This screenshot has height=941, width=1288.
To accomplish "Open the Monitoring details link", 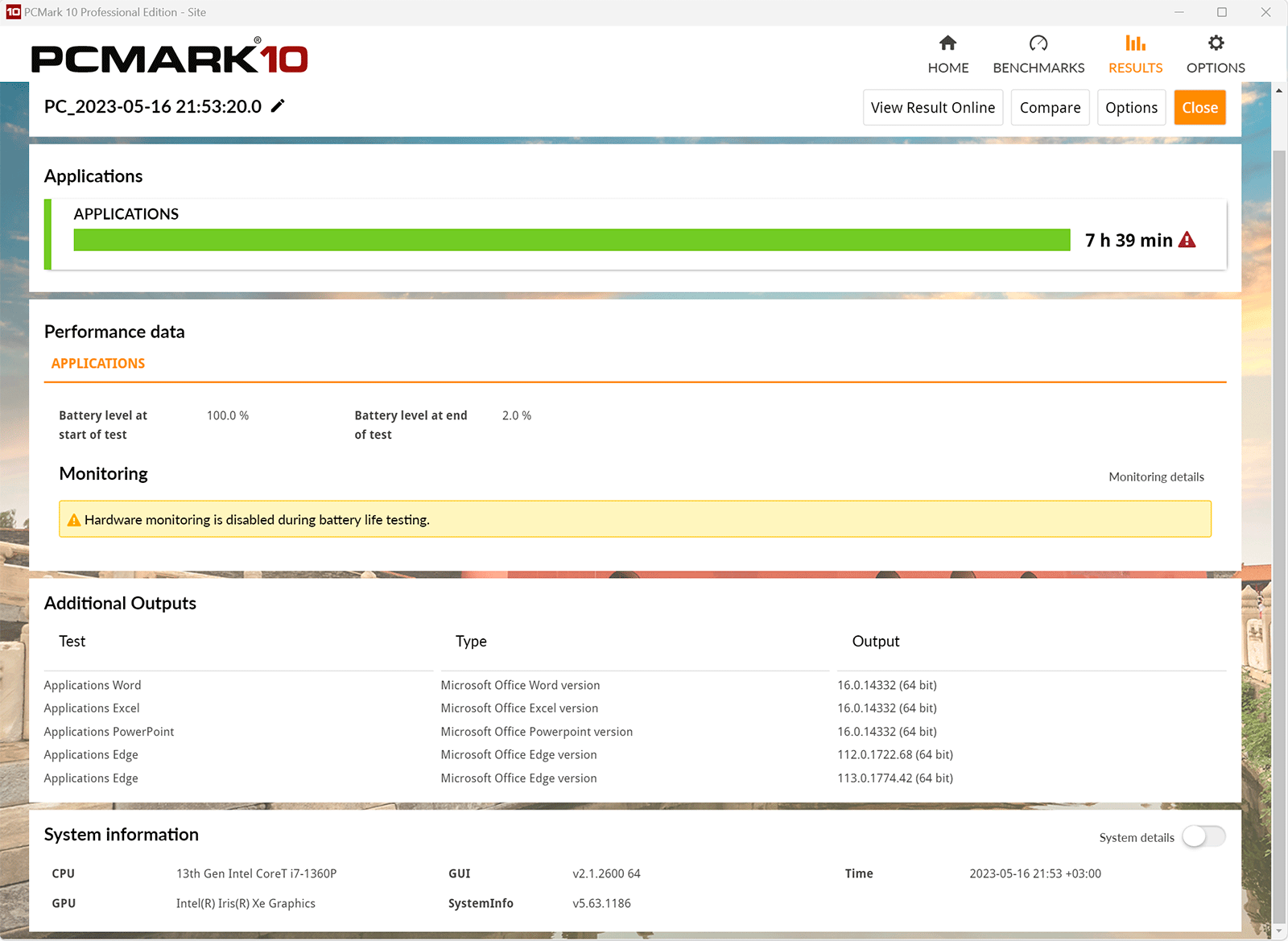I will [x=1156, y=477].
